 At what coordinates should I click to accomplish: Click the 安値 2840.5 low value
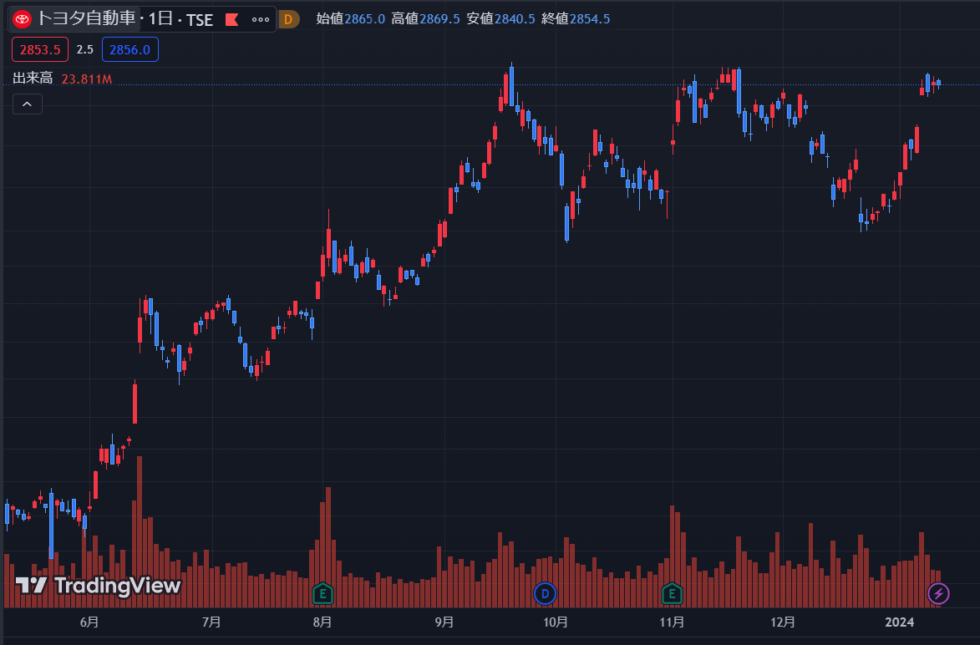(501, 19)
